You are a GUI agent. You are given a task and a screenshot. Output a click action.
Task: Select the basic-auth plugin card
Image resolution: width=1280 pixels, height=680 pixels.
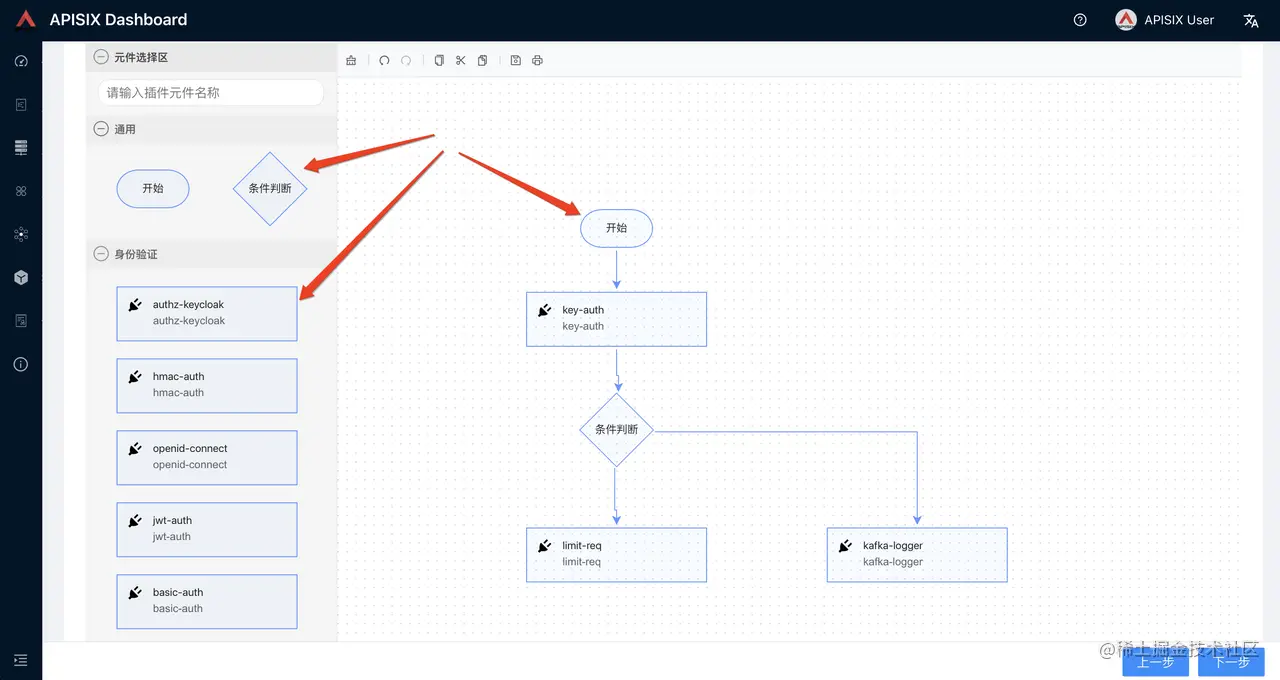[x=207, y=601]
